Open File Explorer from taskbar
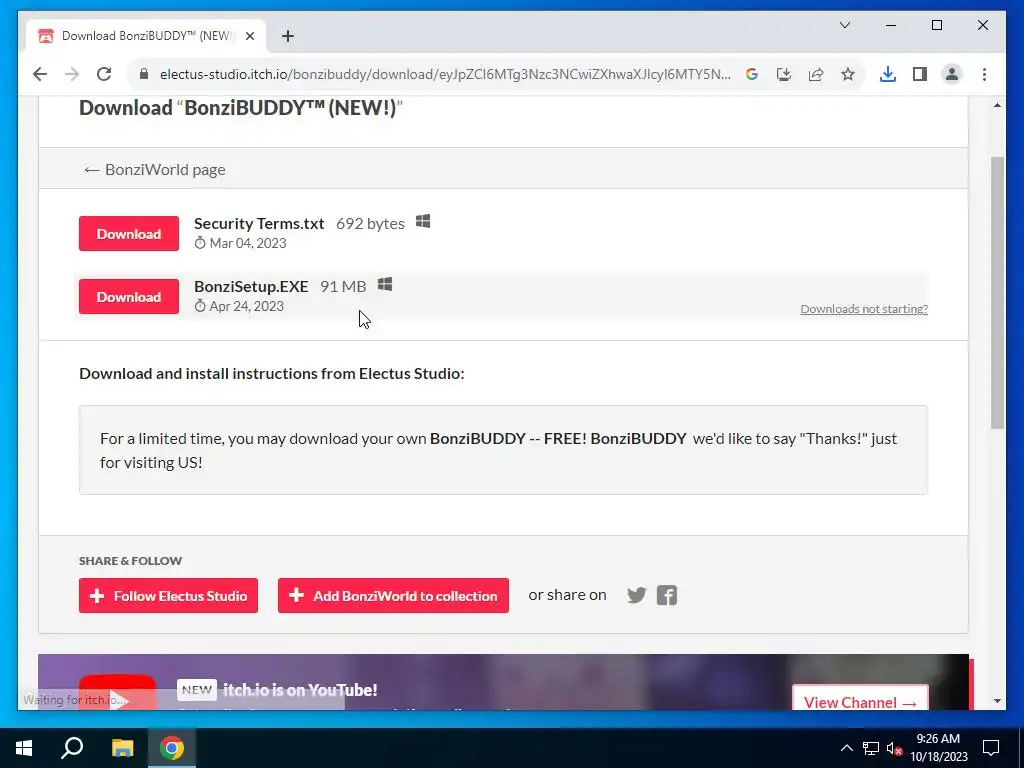Image resolution: width=1024 pixels, height=768 pixels. pyautogui.click(x=122, y=748)
